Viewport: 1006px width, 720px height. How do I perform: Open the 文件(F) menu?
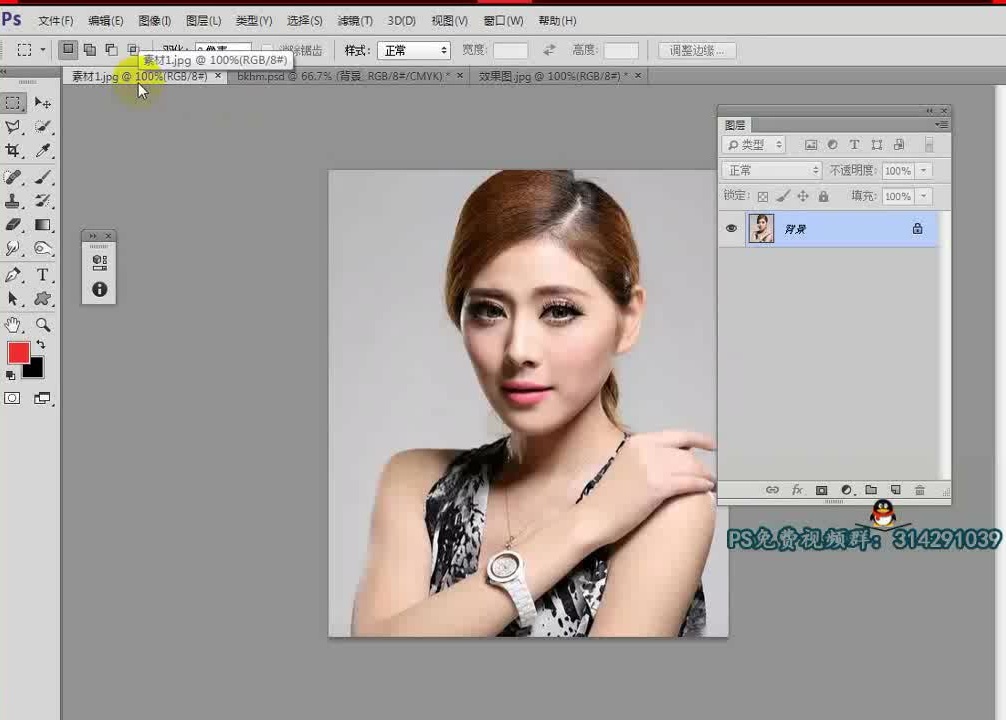click(x=55, y=21)
